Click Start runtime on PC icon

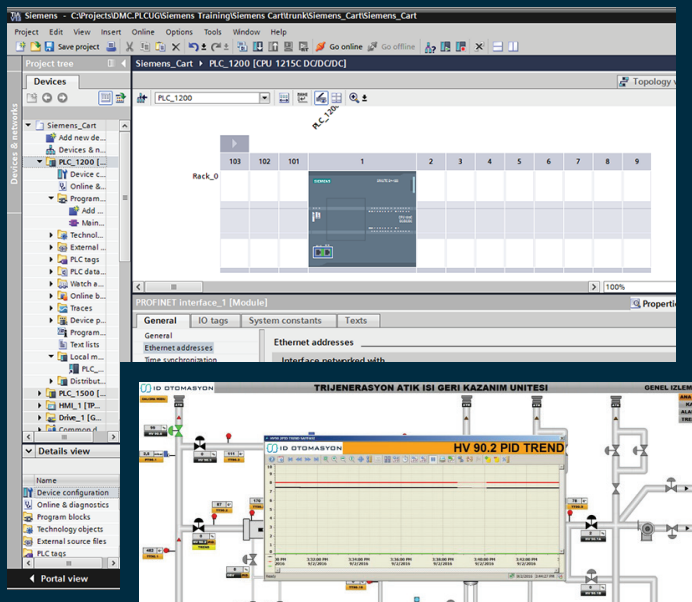coord(303,46)
